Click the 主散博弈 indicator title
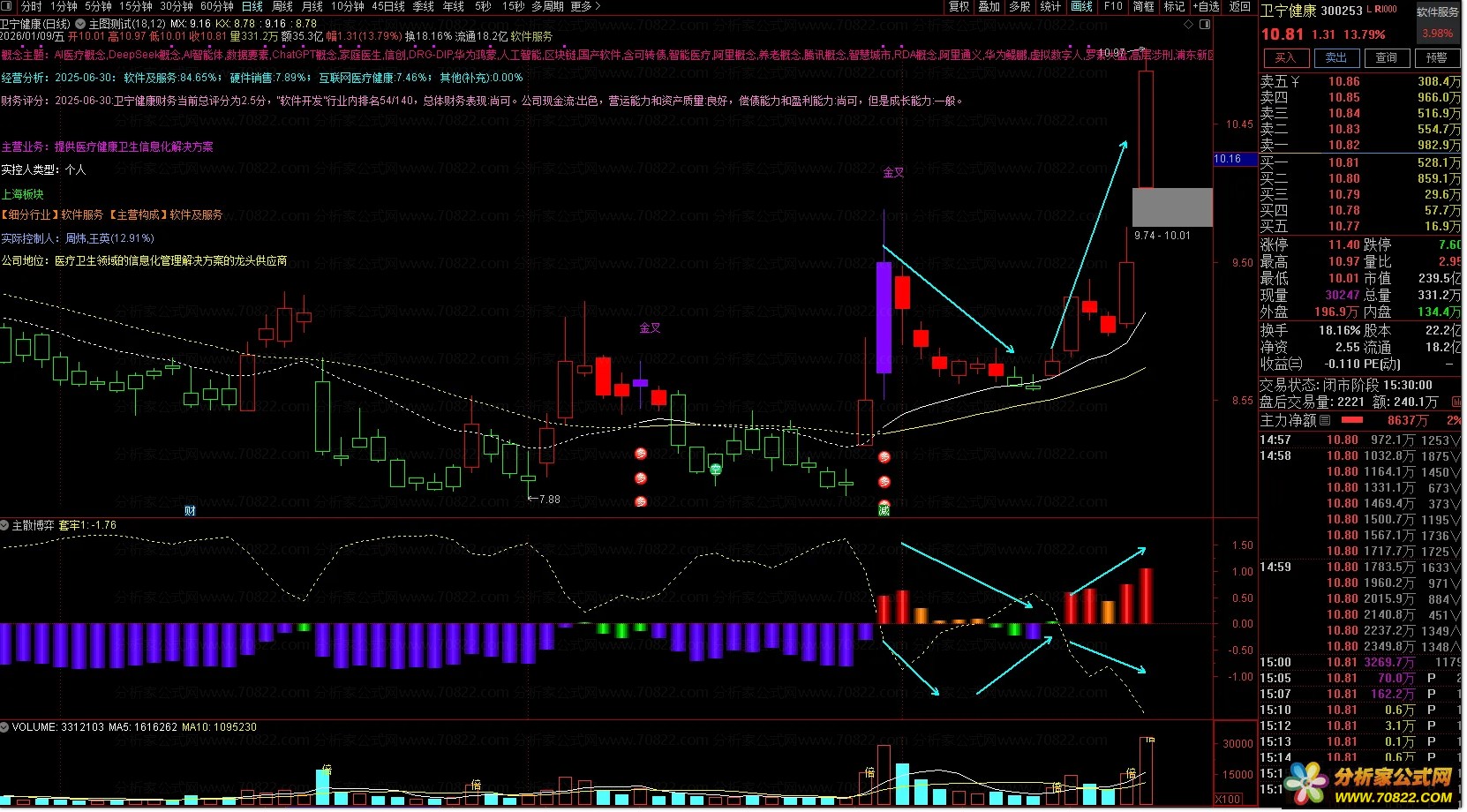Viewport: 1467px width, 812px height. pyautogui.click(x=34, y=525)
